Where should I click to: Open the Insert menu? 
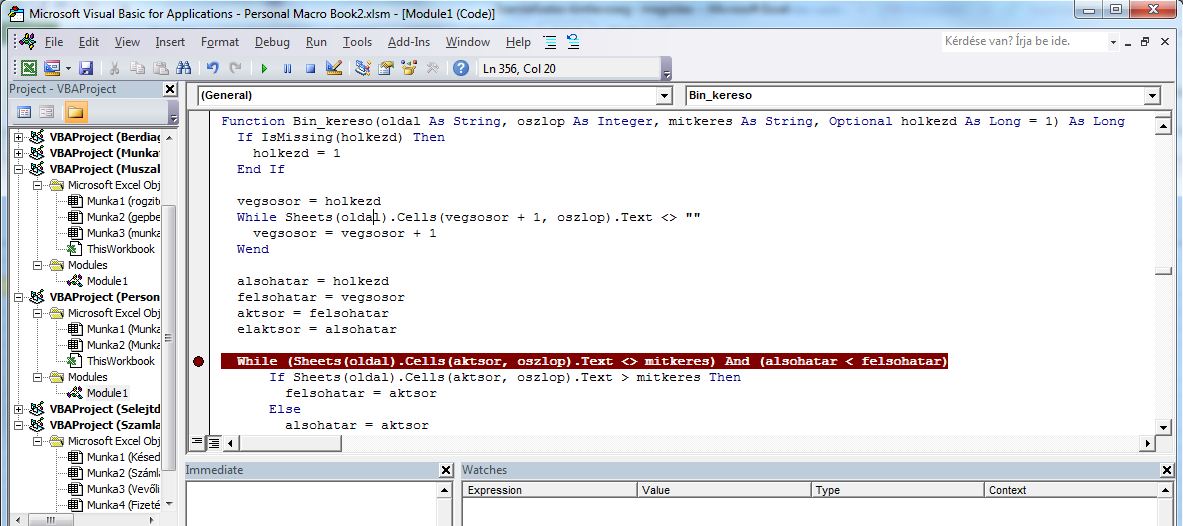click(x=170, y=42)
